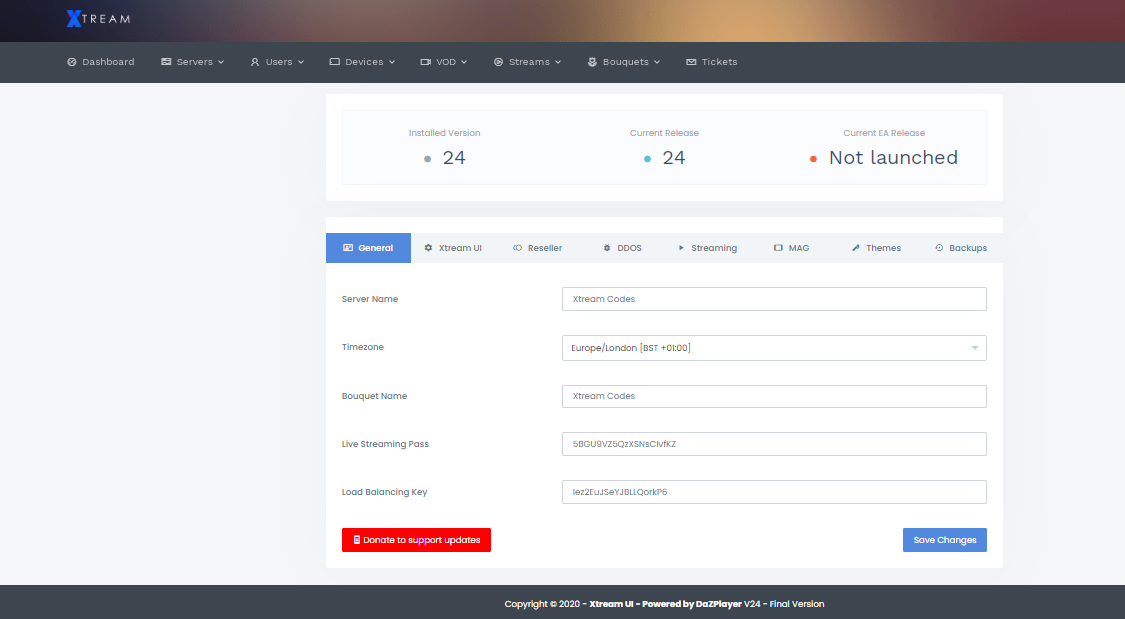
Task: Switch to the Xtream UI tab
Action: [x=453, y=247]
